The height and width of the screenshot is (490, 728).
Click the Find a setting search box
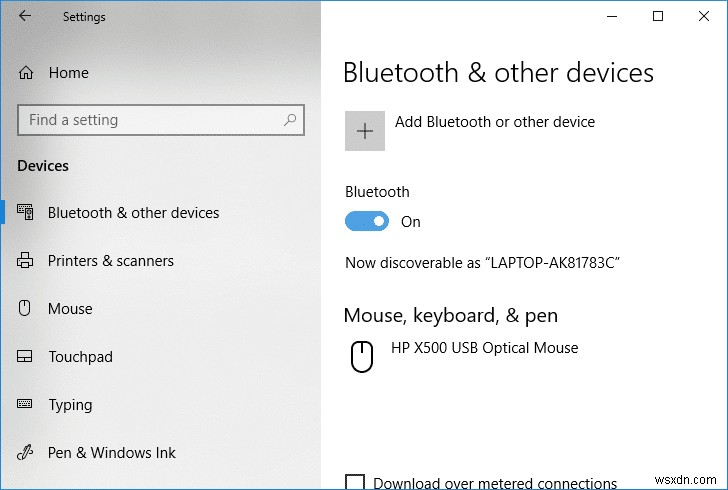[150, 120]
